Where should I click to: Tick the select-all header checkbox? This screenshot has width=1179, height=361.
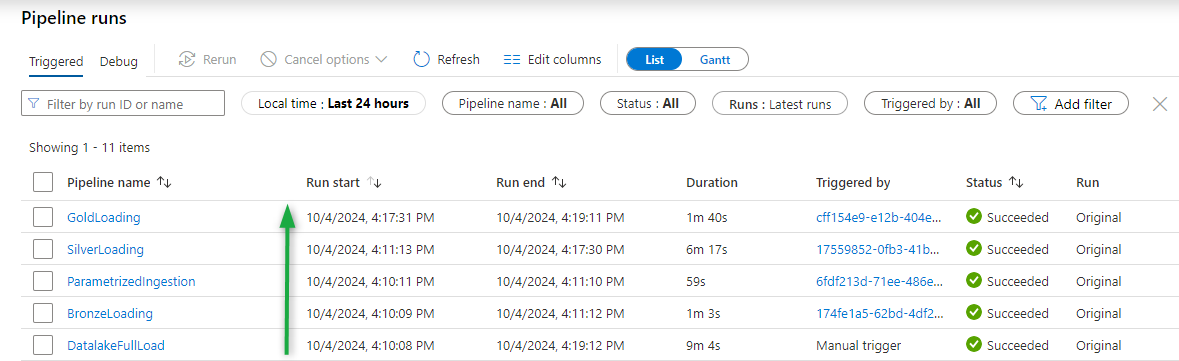click(x=43, y=182)
